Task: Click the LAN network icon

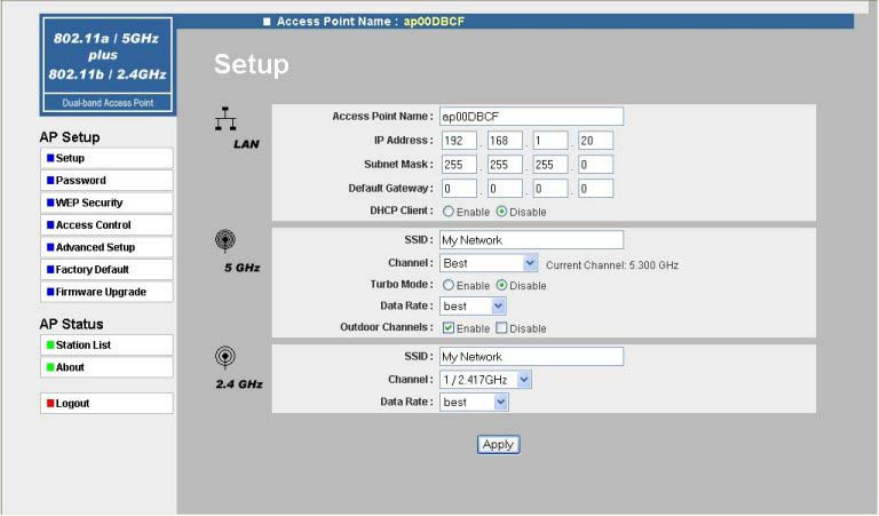Action: (x=225, y=118)
